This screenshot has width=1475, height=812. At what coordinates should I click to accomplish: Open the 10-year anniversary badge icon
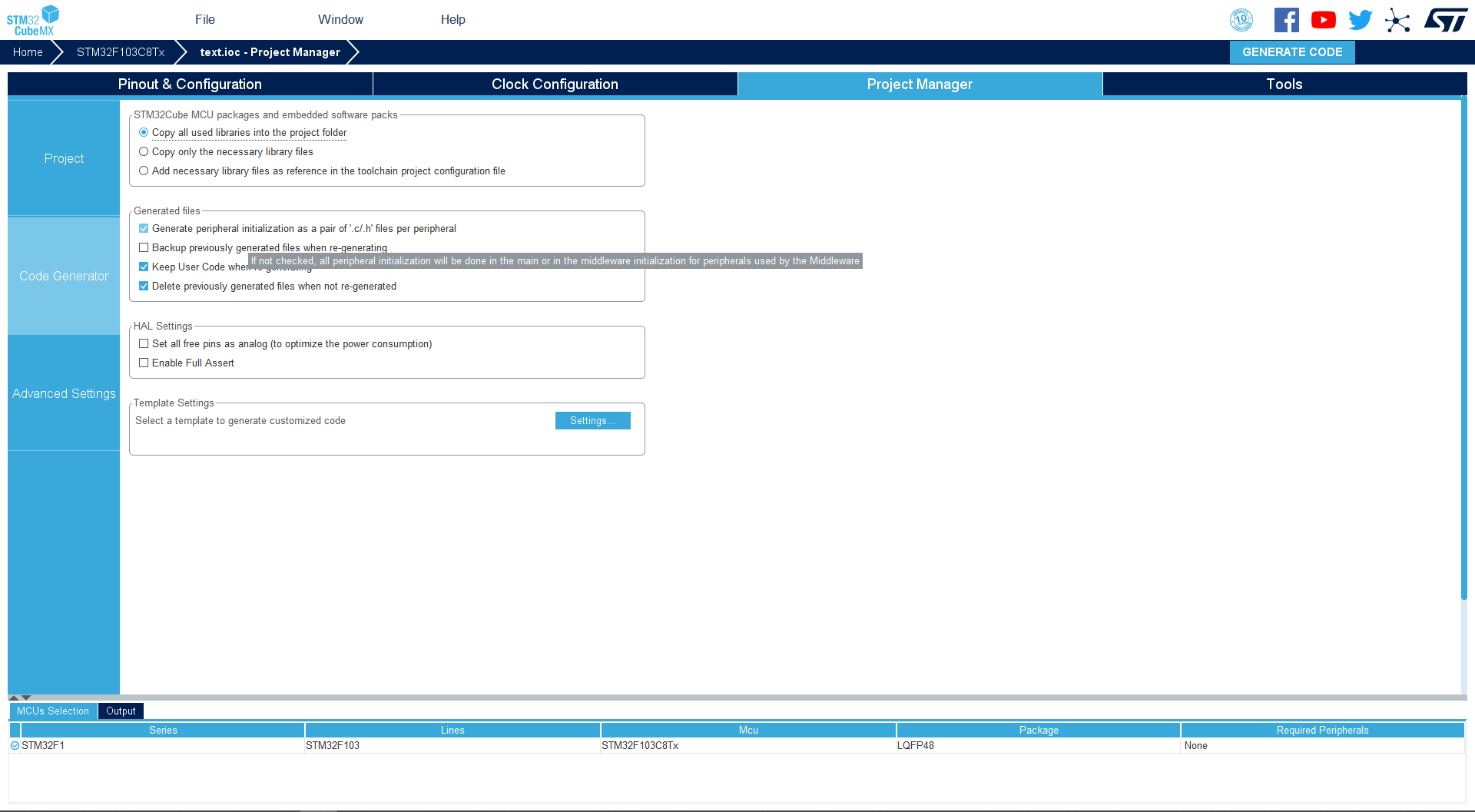pos(1241,20)
